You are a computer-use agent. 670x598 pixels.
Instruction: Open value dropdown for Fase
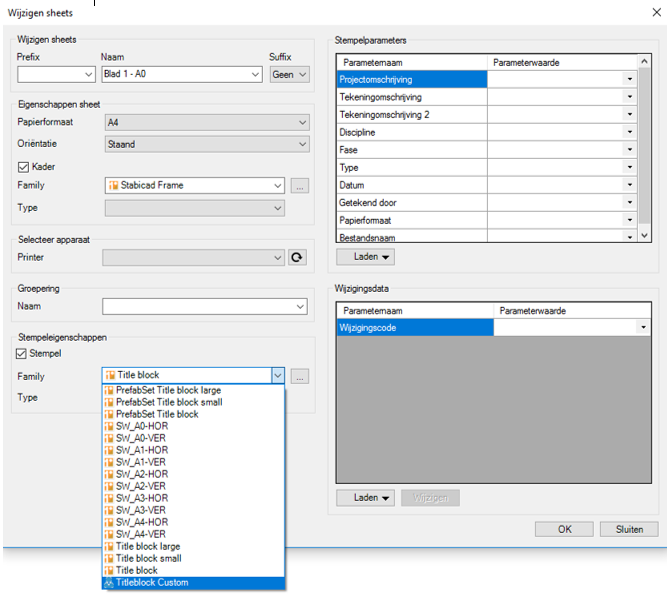point(630,150)
